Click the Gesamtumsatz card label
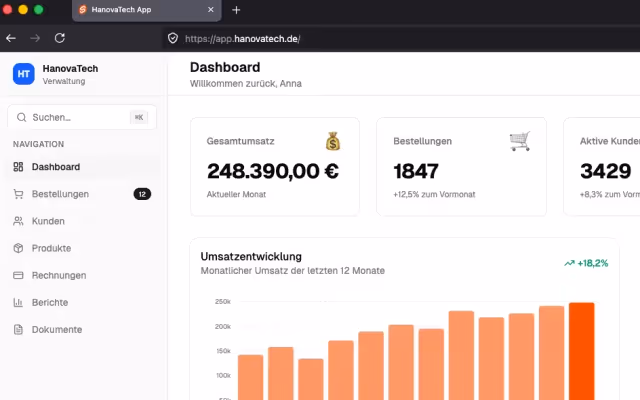 click(x=240, y=141)
